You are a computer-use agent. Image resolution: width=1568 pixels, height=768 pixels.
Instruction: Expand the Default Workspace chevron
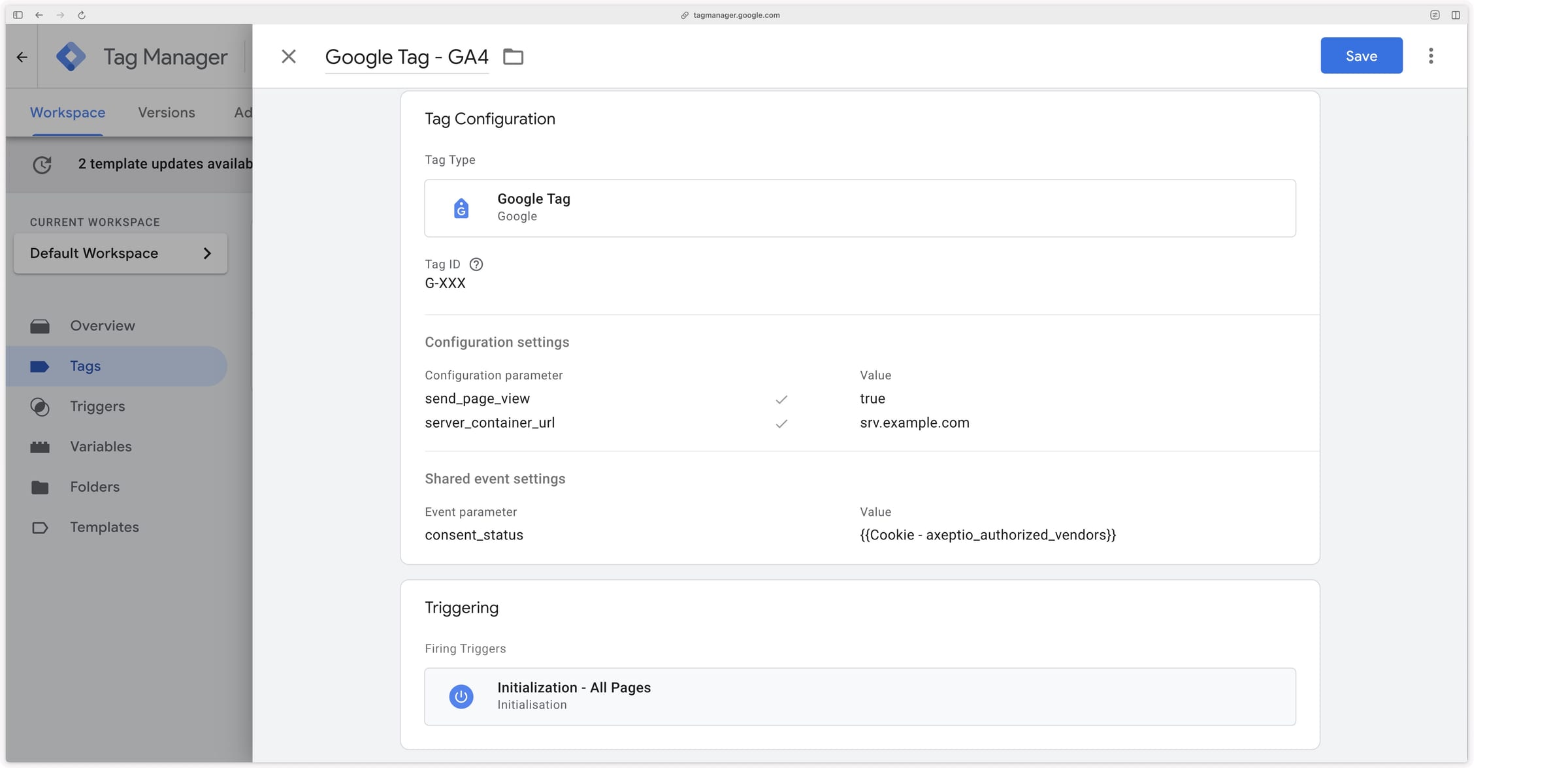(x=207, y=253)
